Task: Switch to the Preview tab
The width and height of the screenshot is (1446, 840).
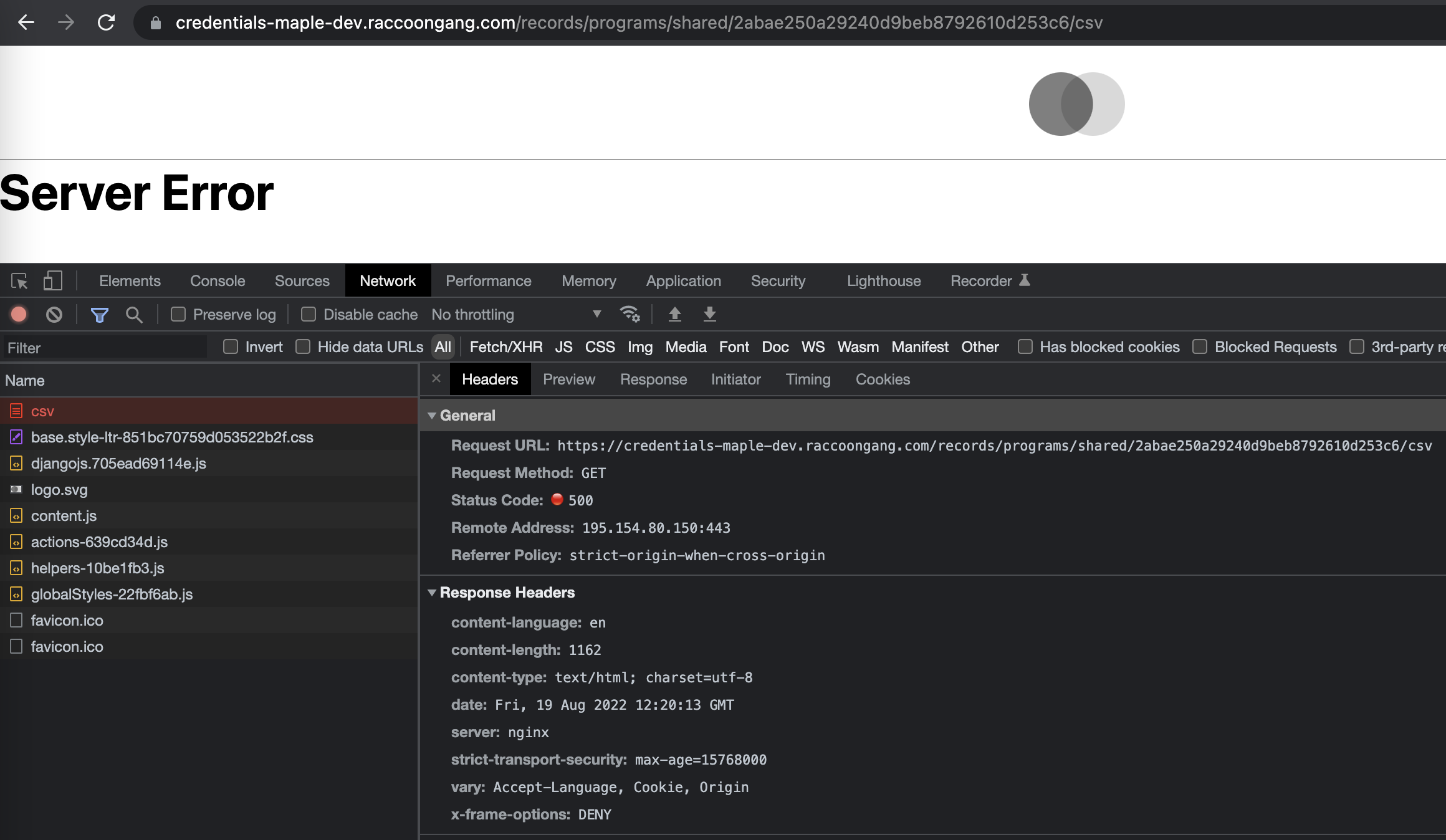Action: pyautogui.click(x=568, y=379)
